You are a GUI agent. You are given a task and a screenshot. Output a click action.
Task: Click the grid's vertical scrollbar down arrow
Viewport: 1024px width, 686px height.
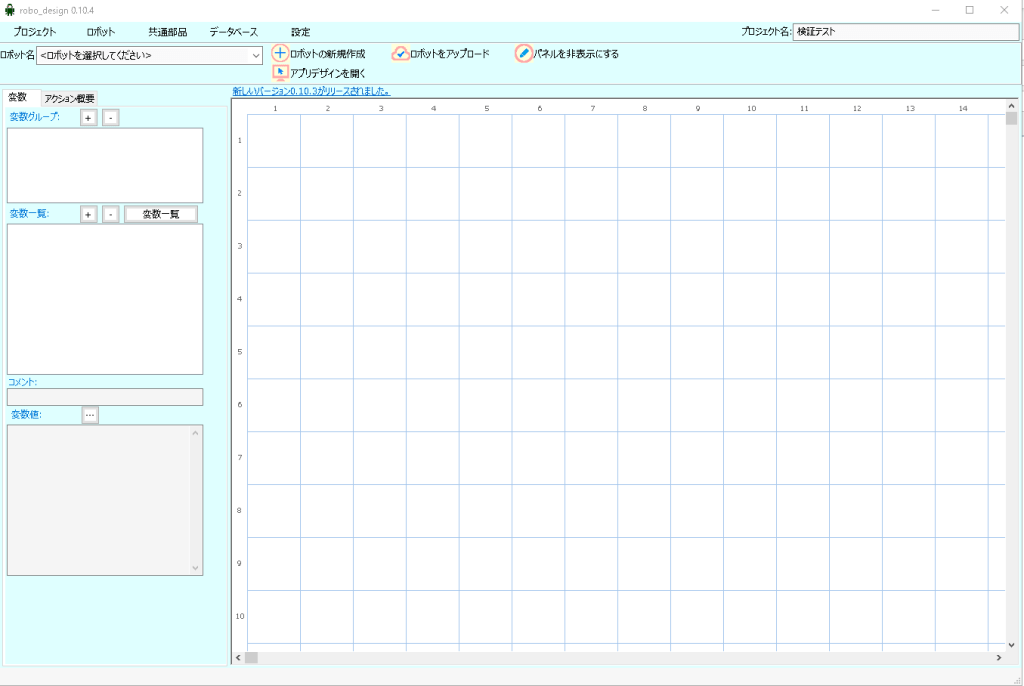1011,645
